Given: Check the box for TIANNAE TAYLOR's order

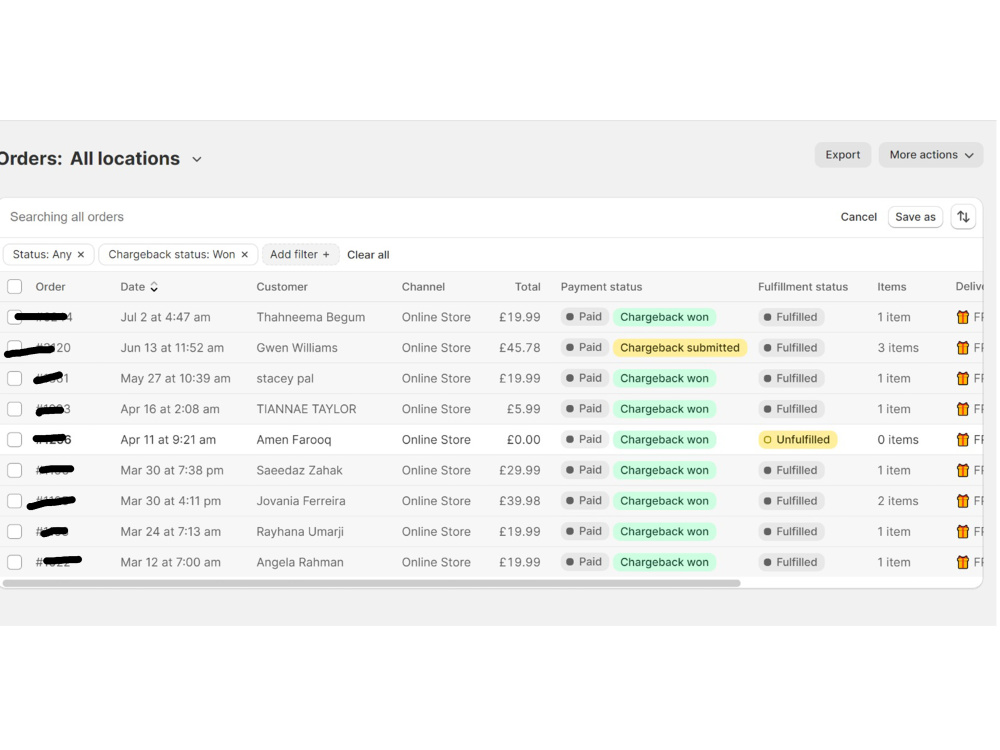Looking at the screenshot, I should point(15,409).
